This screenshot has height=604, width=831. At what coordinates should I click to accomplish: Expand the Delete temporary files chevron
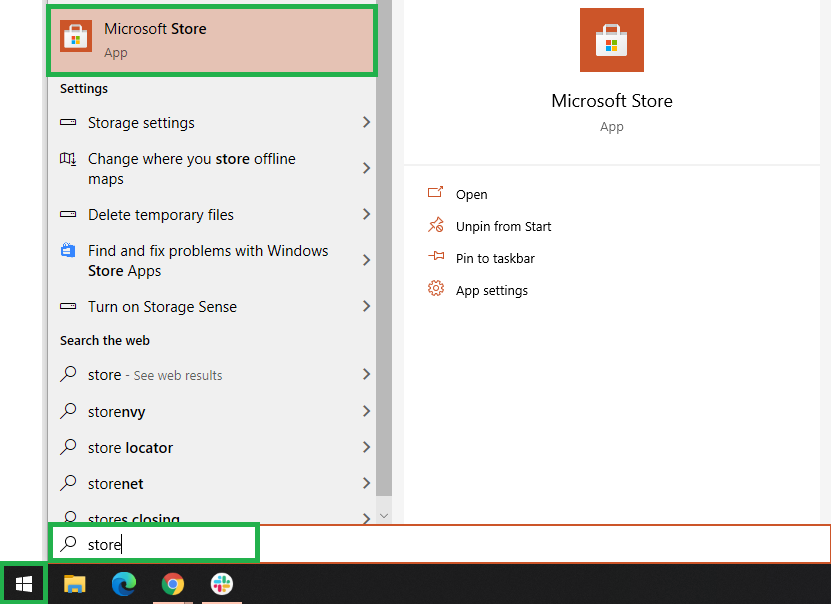pyautogui.click(x=366, y=215)
